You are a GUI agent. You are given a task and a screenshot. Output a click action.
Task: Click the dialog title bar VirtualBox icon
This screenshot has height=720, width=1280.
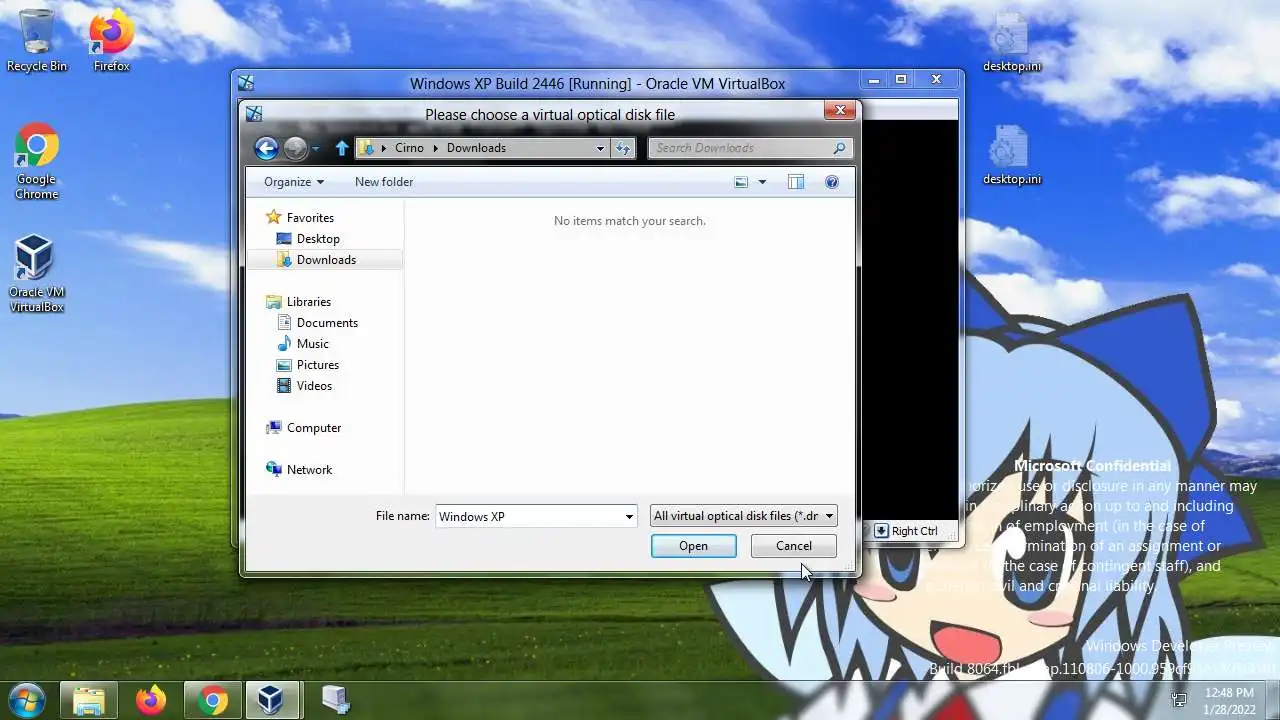tap(254, 114)
